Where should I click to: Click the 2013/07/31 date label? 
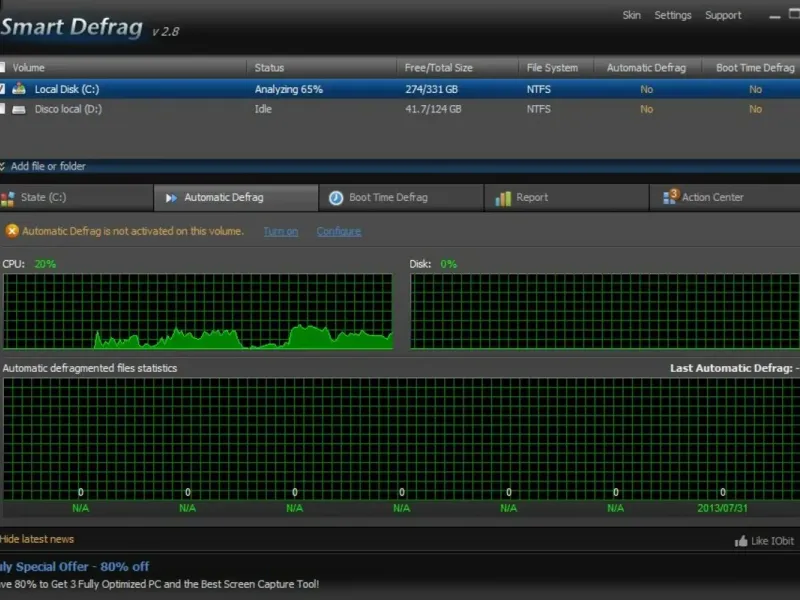(722, 508)
